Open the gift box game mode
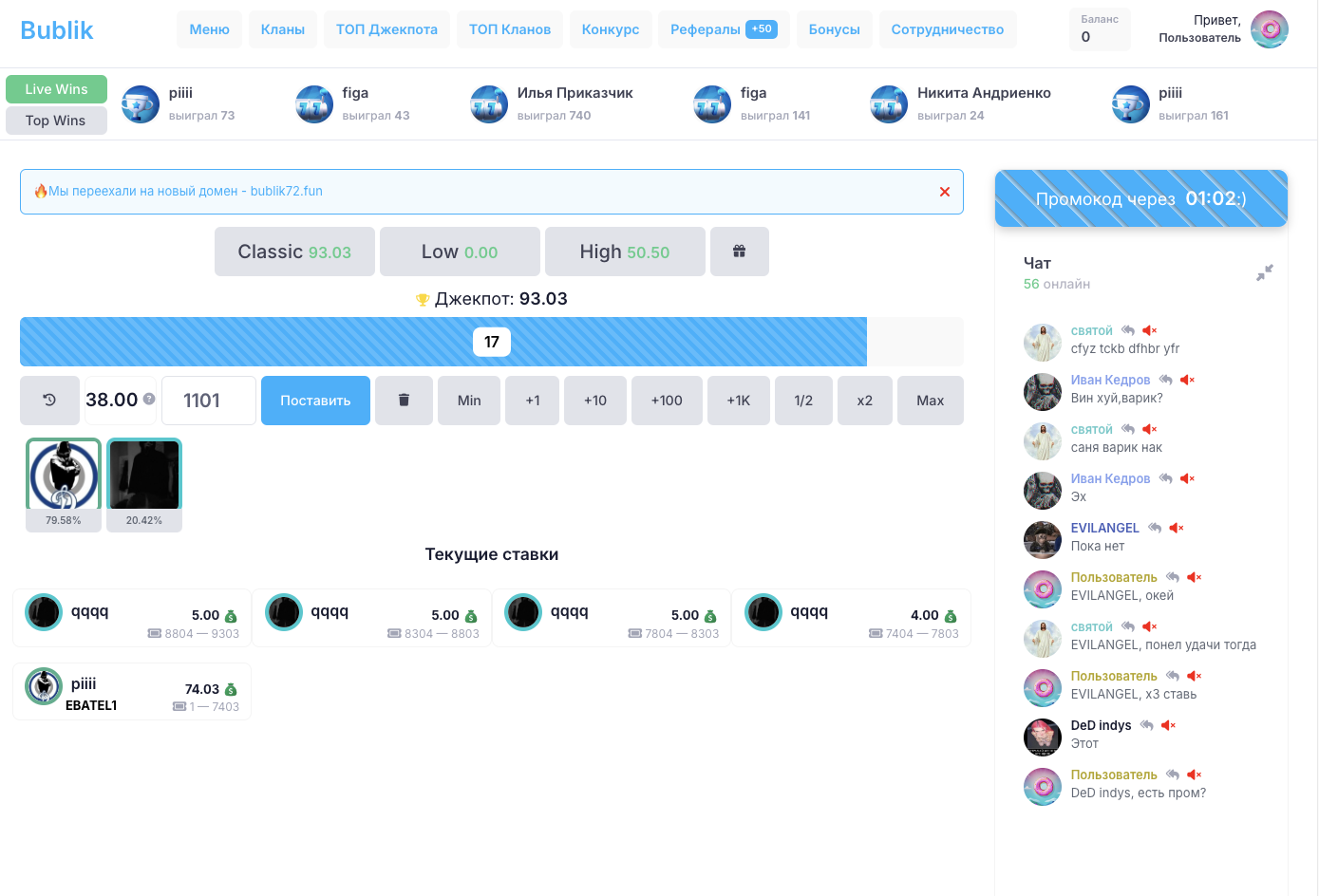The height and width of the screenshot is (896, 1319). point(739,252)
